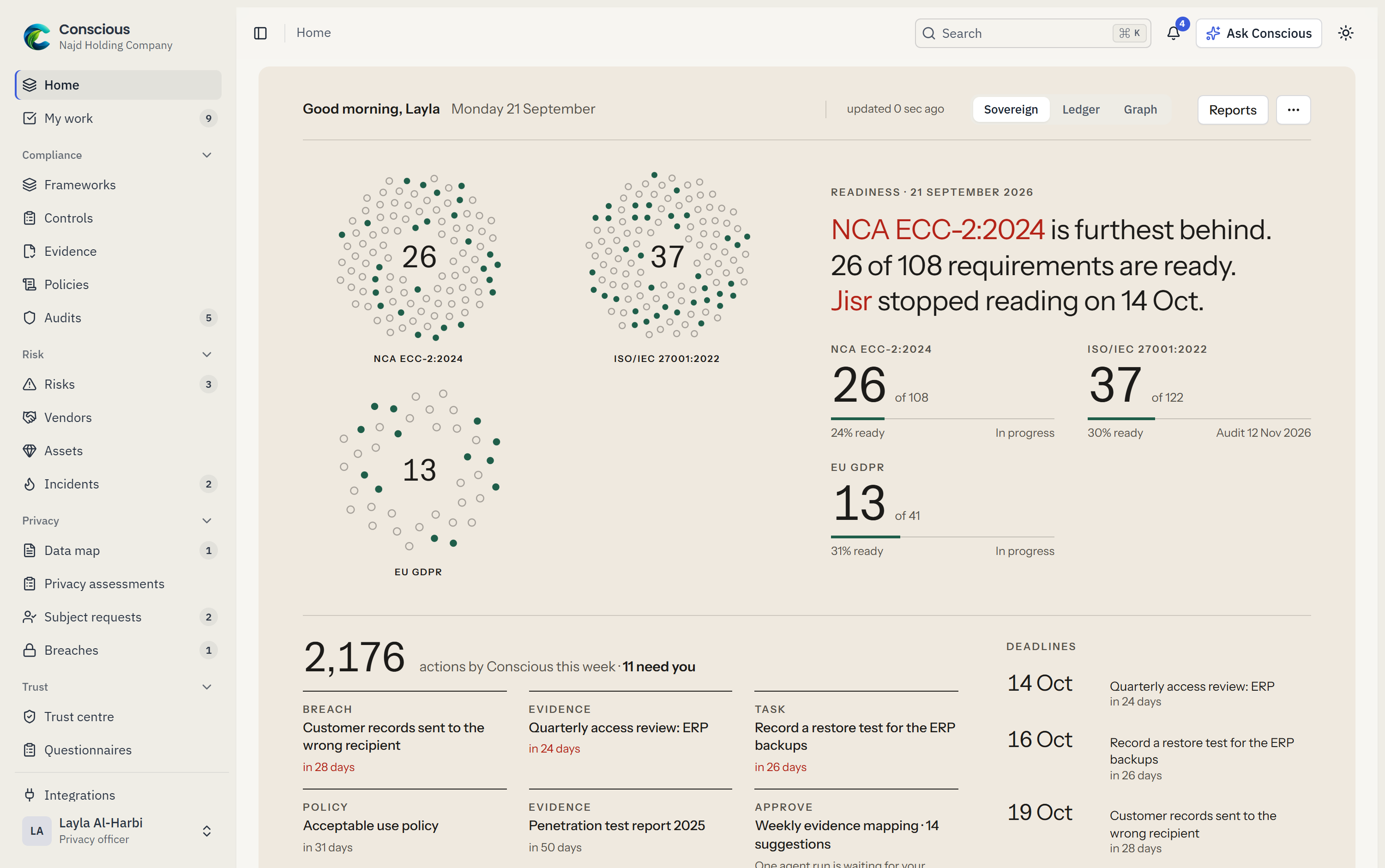The width and height of the screenshot is (1385, 868).
Task: Open Audits in the sidebar
Action: (118, 318)
